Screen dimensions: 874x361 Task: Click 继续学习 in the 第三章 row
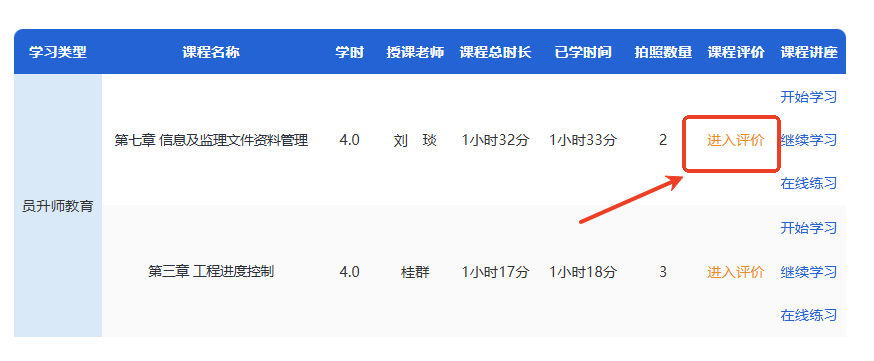tap(808, 272)
